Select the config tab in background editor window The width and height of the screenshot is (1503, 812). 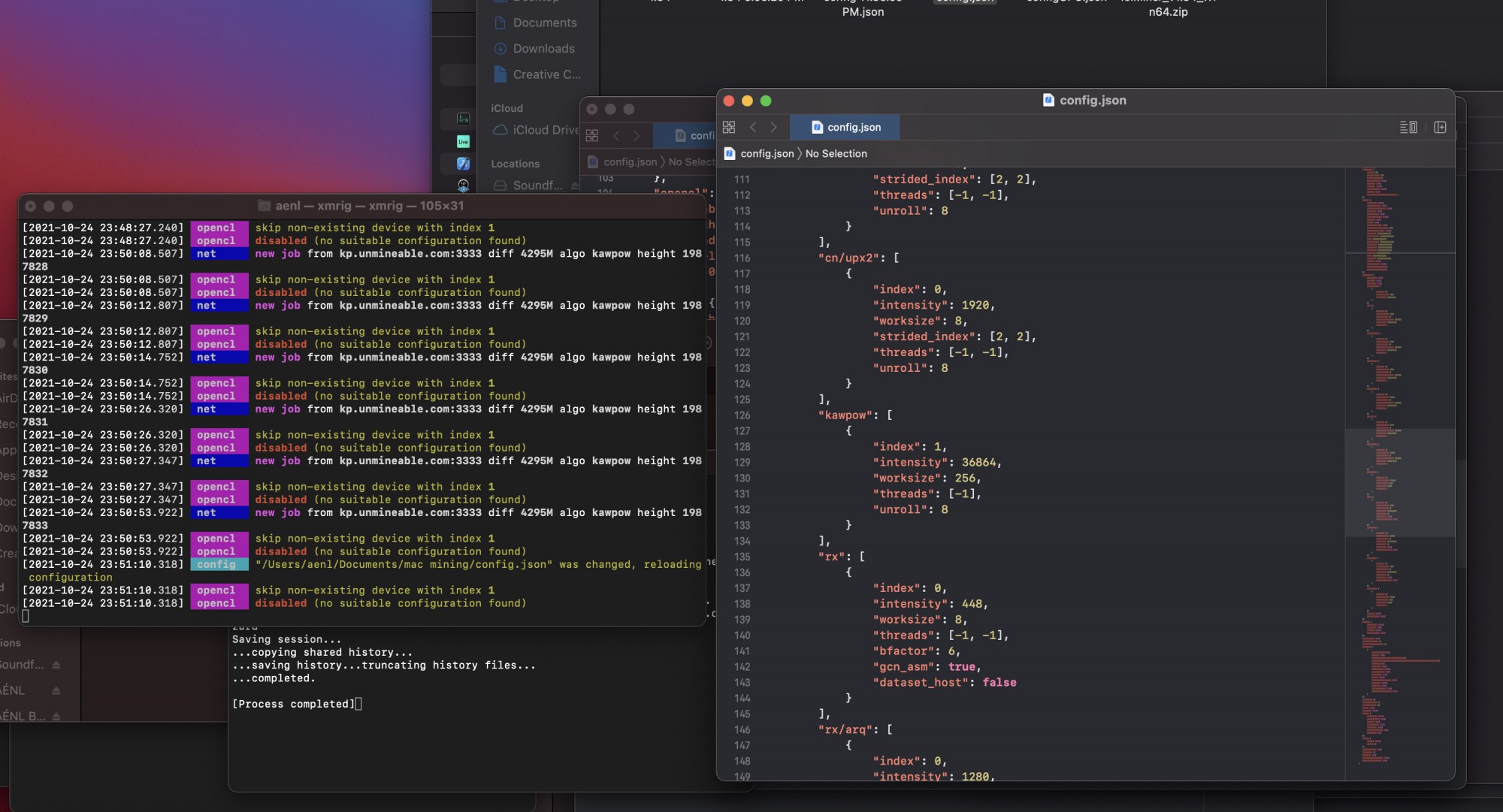[x=685, y=135]
